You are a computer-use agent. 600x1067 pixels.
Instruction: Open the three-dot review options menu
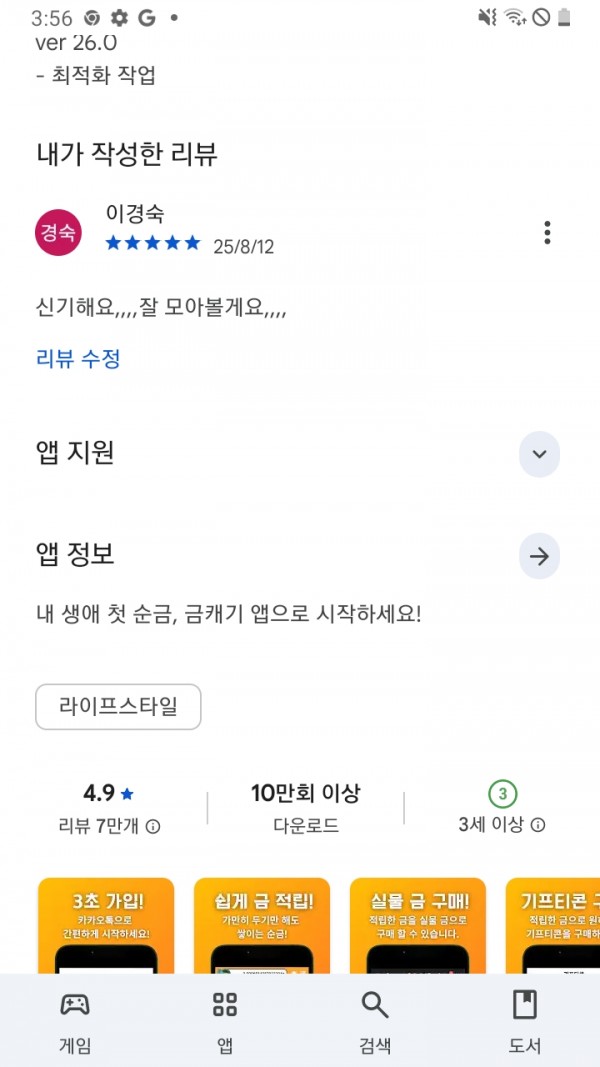point(548,233)
